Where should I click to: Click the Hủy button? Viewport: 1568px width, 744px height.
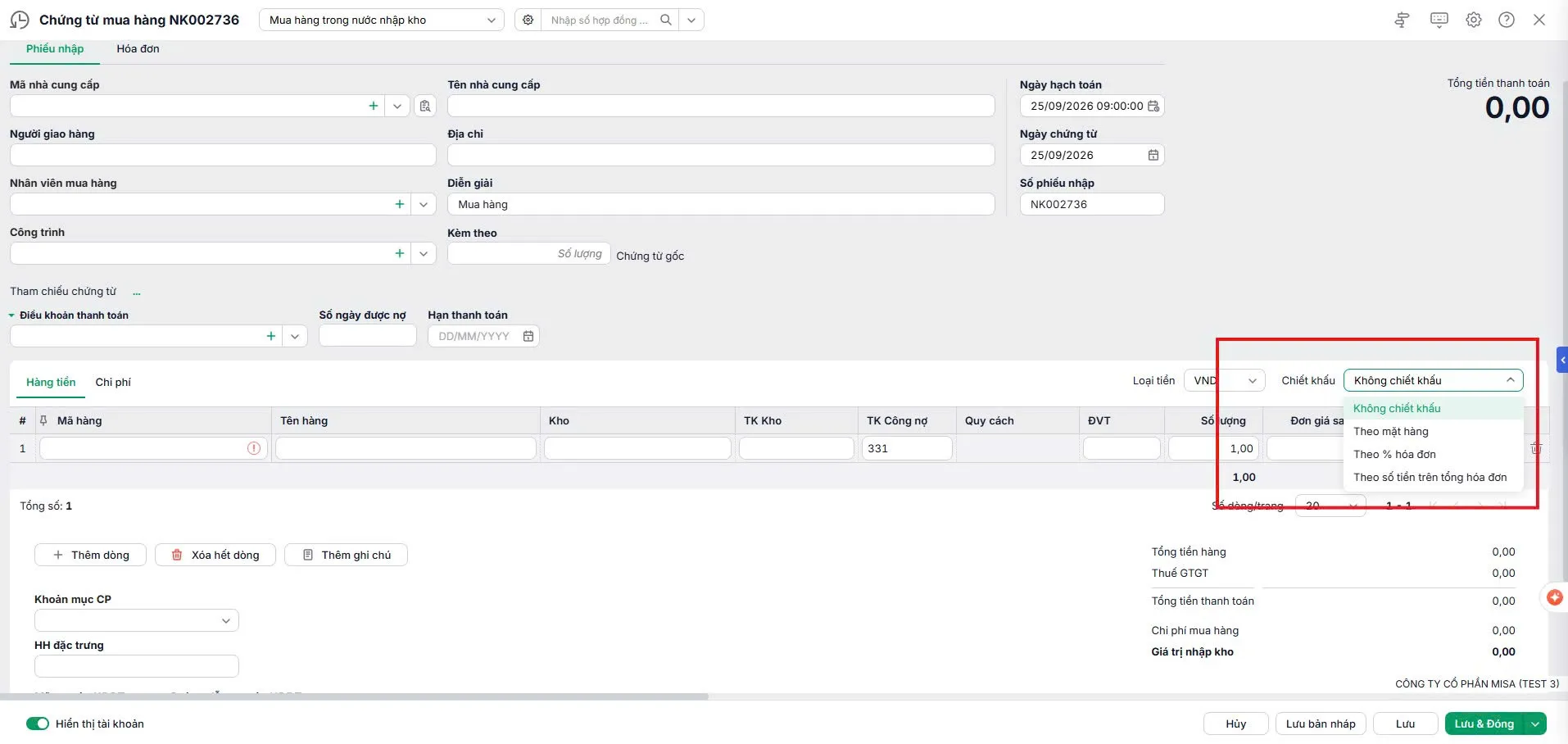pos(1235,724)
